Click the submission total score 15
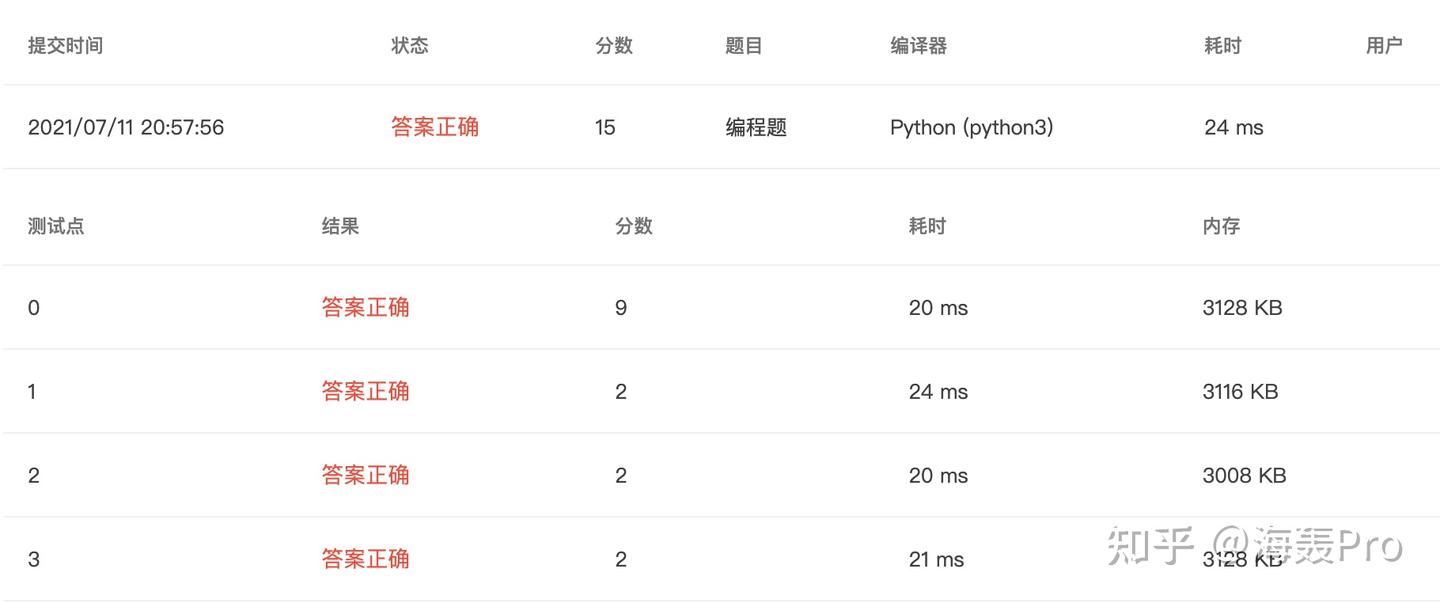The image size is (1440, 603). [605, 127]
